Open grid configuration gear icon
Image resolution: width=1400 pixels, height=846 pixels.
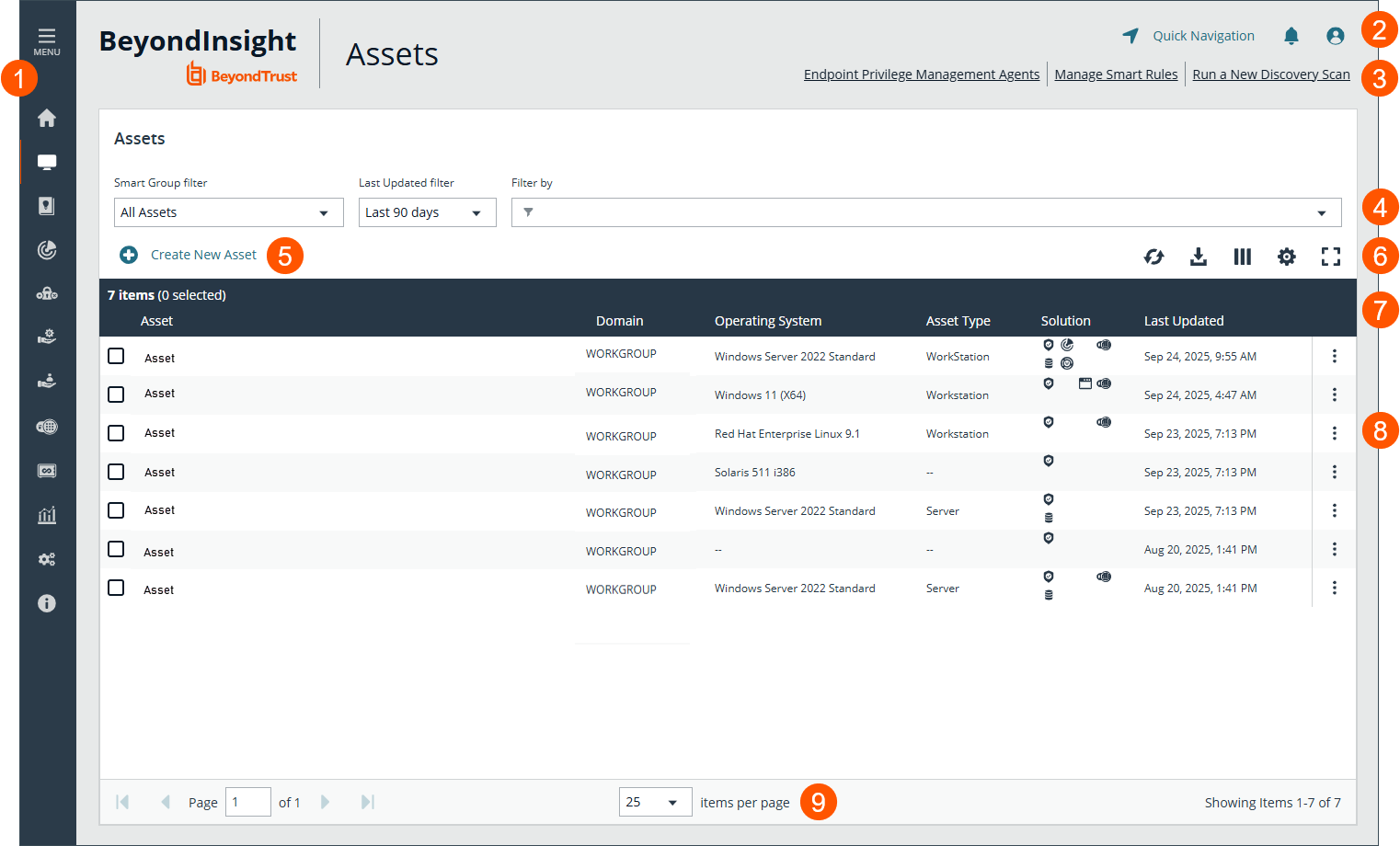(1287, 257)
